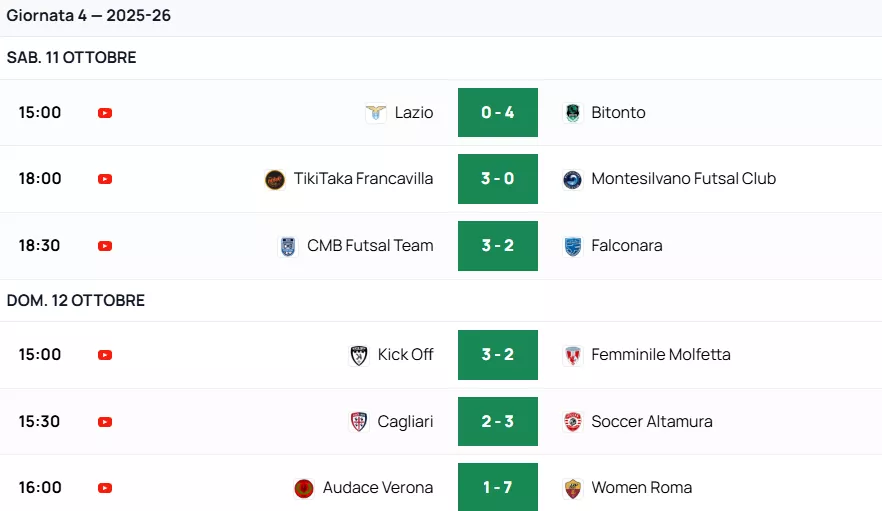Open the 0 - 4 Lazio–Bitonto score
Image resolution: width=882 pixels, height=511 pixels.
(x=498, y=113)
